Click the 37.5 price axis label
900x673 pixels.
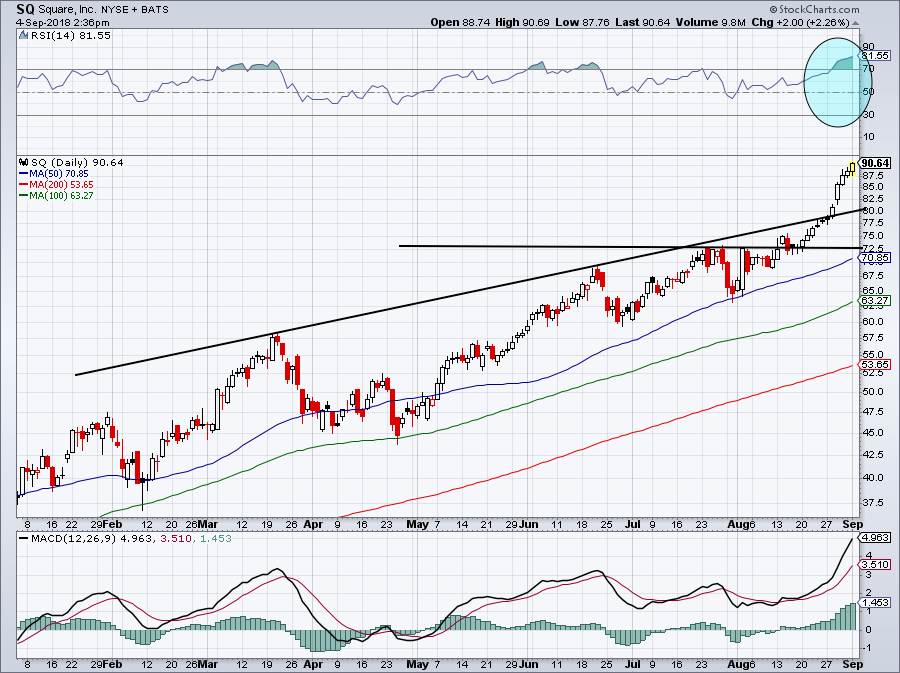coord(872,503)
